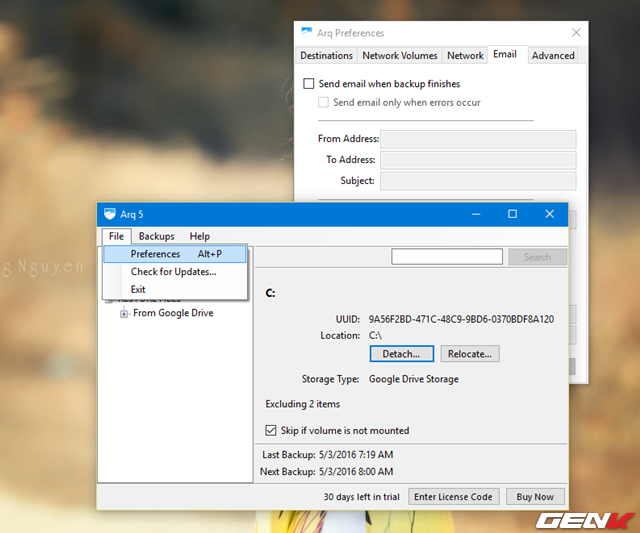Click the Relocate... button

click(470, 354)
